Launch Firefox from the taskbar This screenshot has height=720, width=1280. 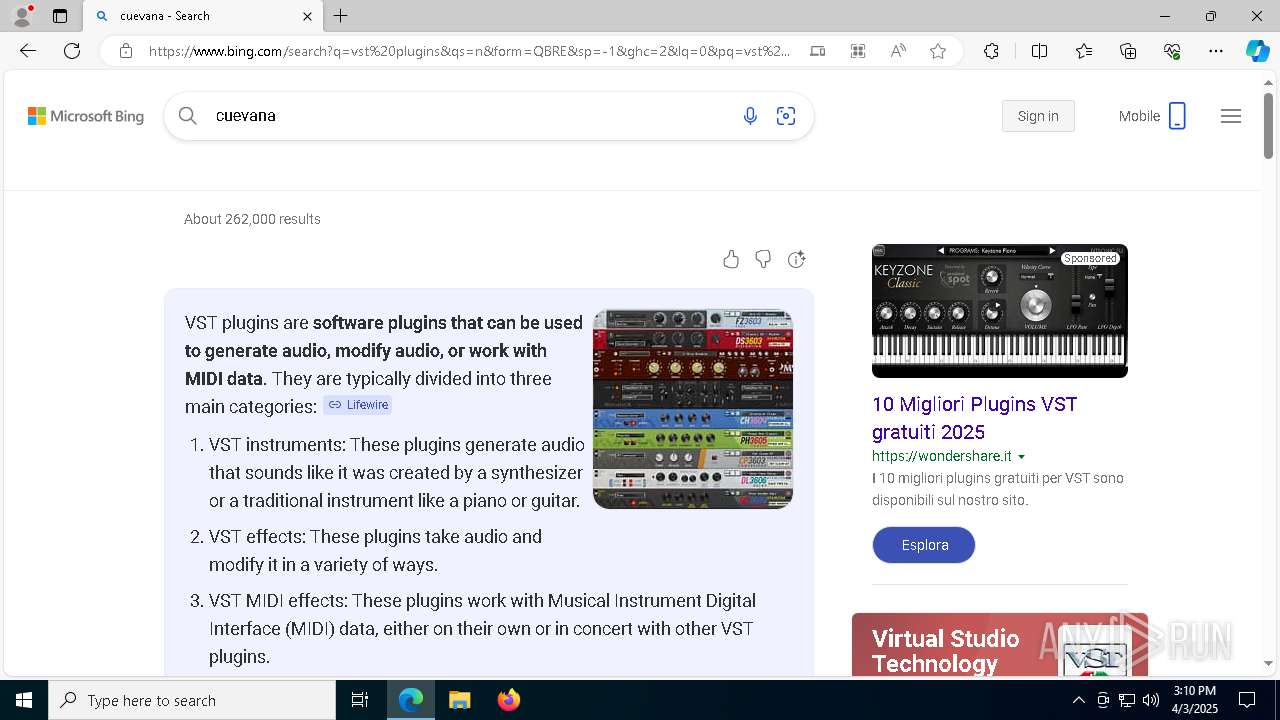coord(508,700)
